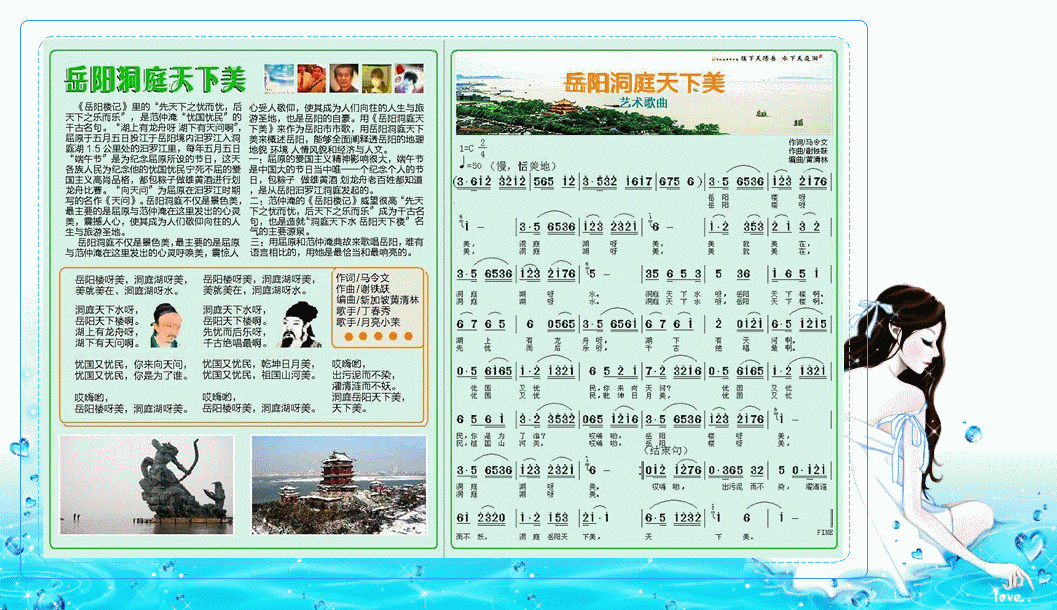View the archer statue photo
This screenshot has height=610, width=1057.
point(147,485)
